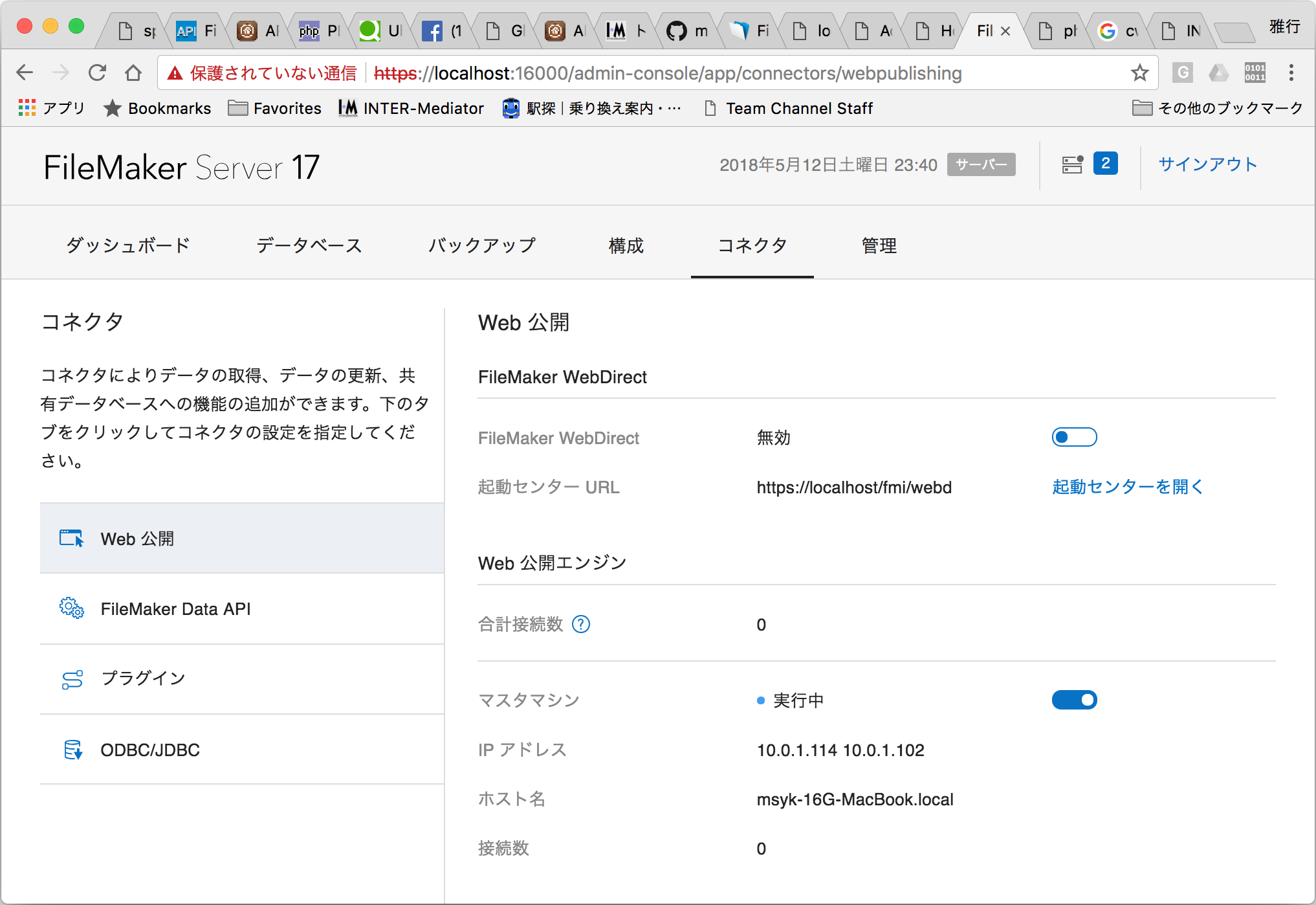
Task: Click the サインアウト link
Action: 1207,164
